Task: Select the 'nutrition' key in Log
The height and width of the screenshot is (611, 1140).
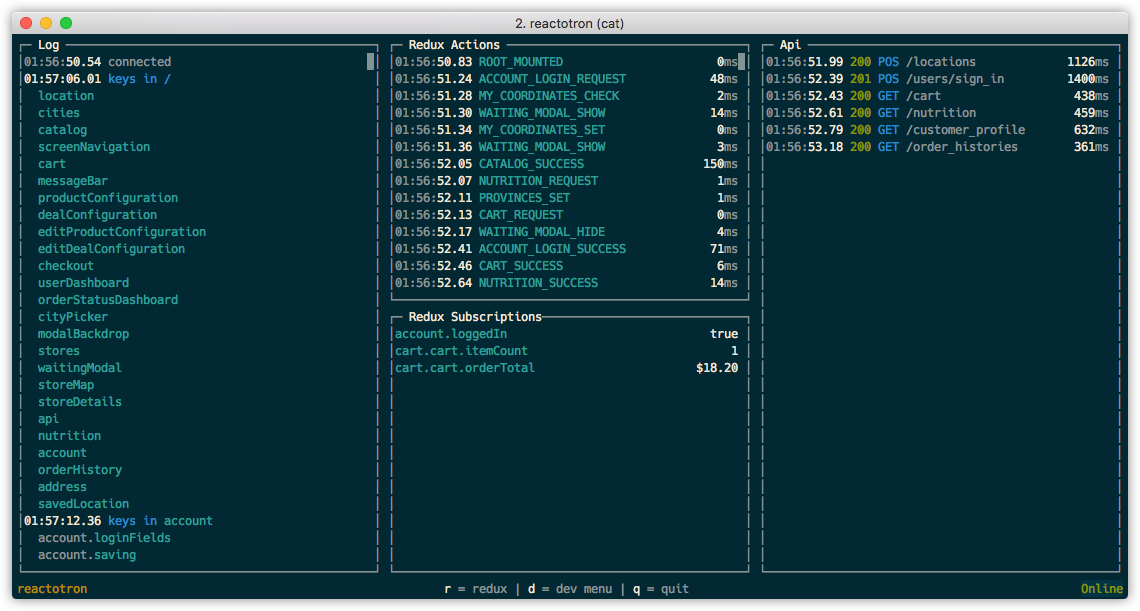Action: pos(69,436)
